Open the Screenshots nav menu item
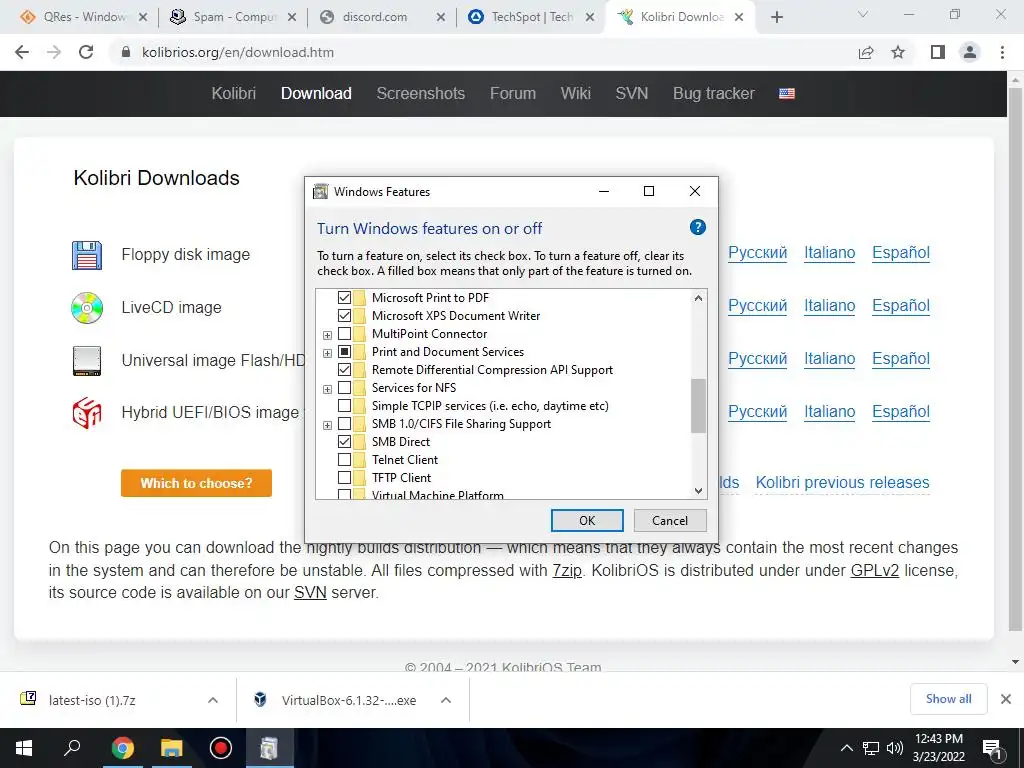Viewport: 1024px width, 768px height. pos(421,93)
